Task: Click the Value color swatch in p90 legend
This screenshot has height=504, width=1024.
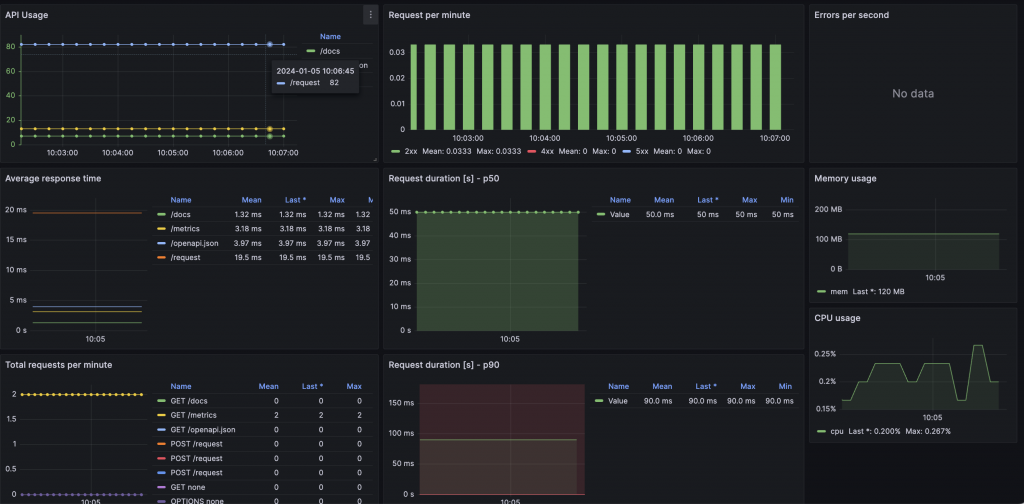Action: (x=599, y=401)
